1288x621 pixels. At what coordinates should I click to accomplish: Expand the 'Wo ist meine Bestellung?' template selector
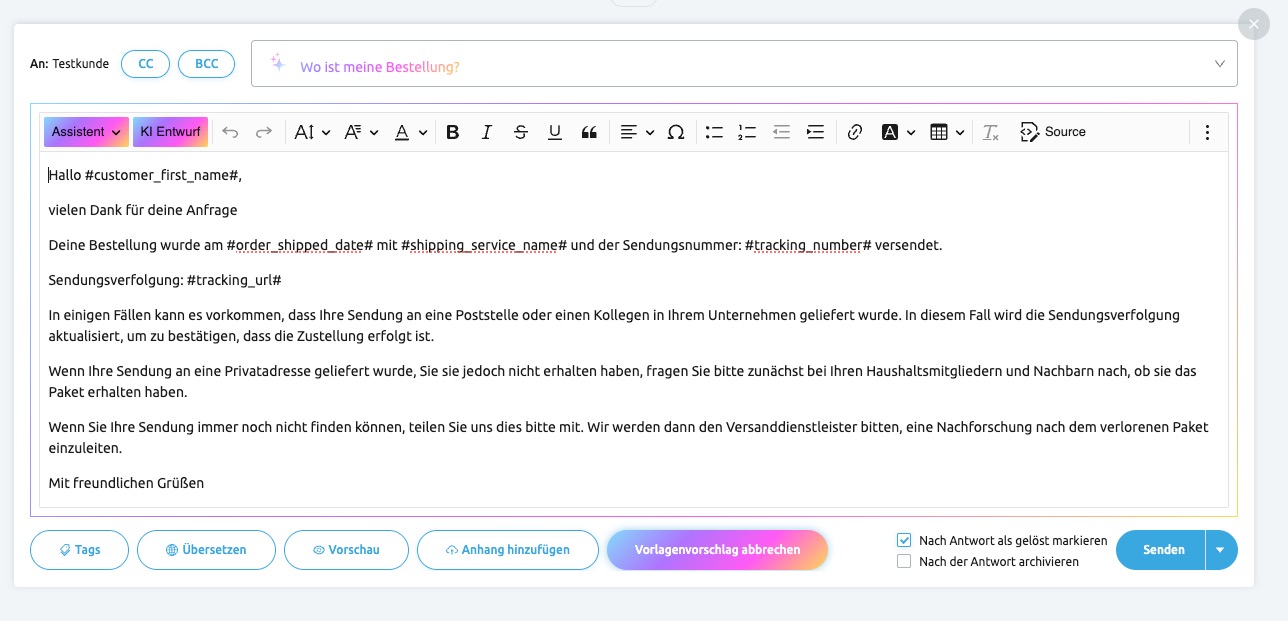(x=1219, y=64)
